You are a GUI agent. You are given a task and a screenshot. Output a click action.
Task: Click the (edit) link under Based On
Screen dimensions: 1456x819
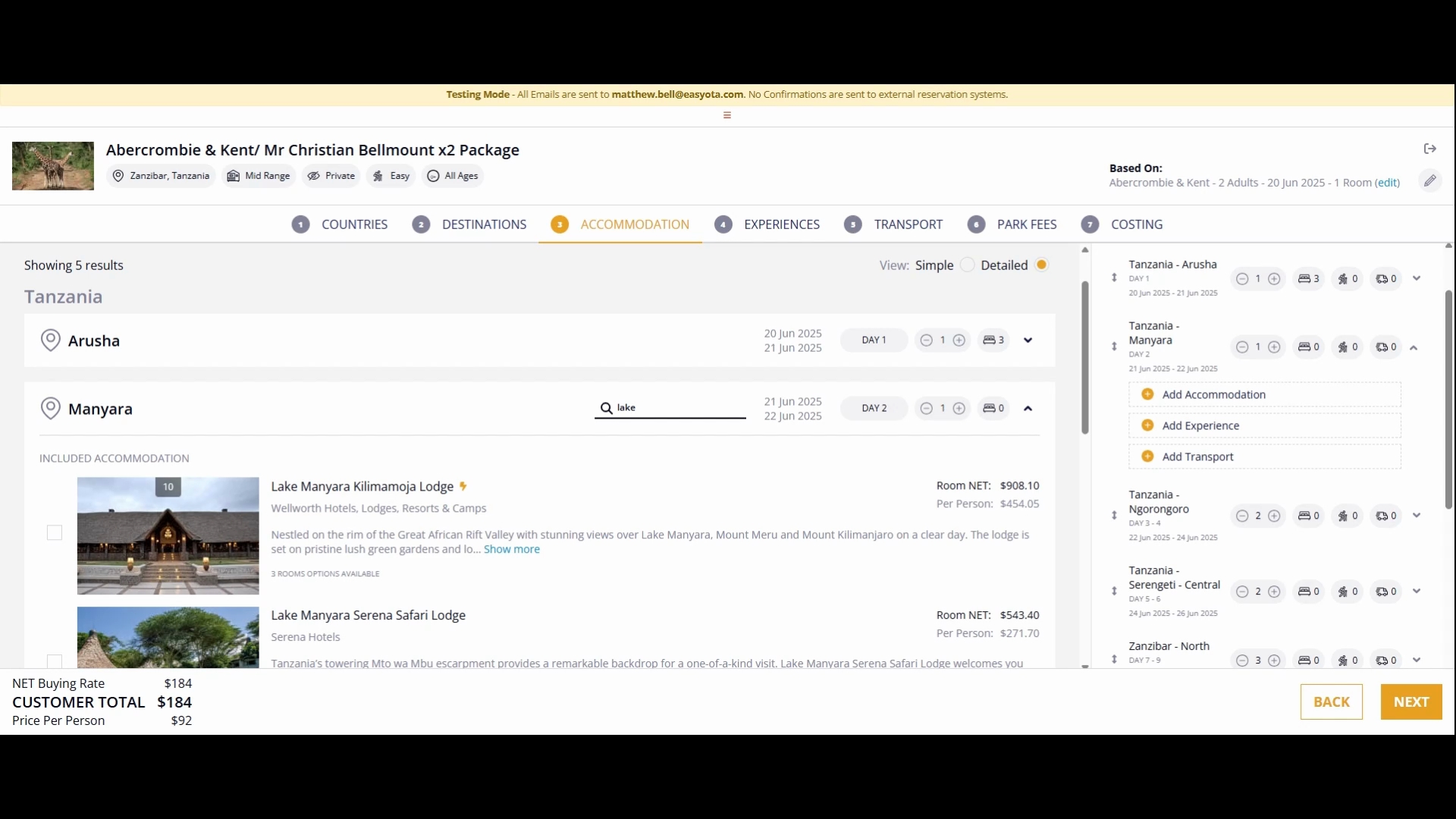click(x=1388, y=183)
